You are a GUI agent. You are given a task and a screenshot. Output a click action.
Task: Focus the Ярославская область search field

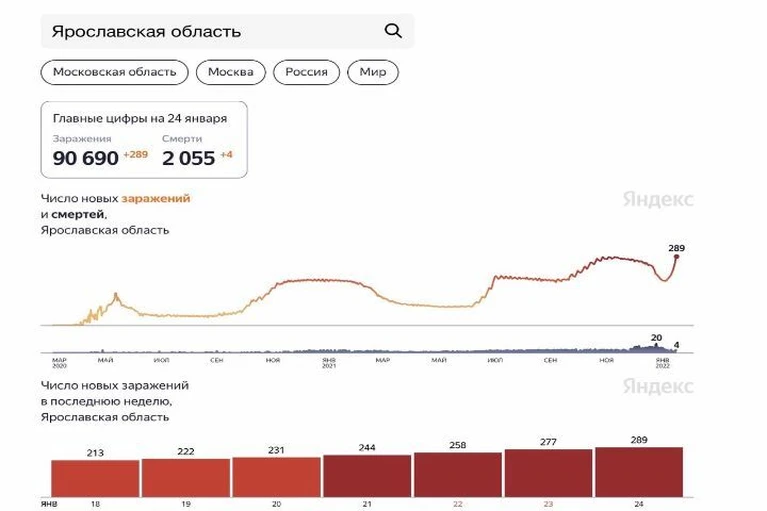click(227, 31)
